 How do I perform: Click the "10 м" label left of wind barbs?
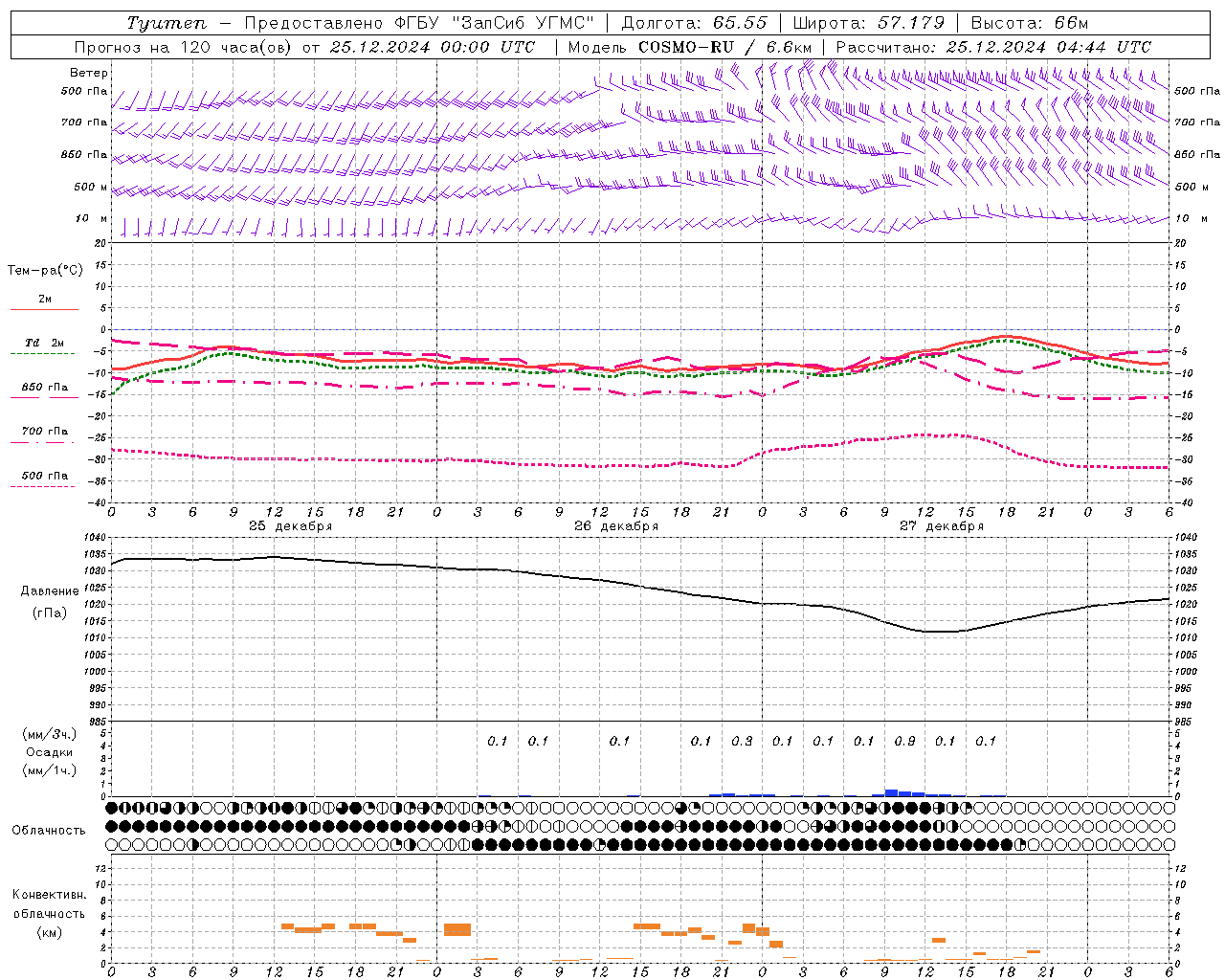91,218
